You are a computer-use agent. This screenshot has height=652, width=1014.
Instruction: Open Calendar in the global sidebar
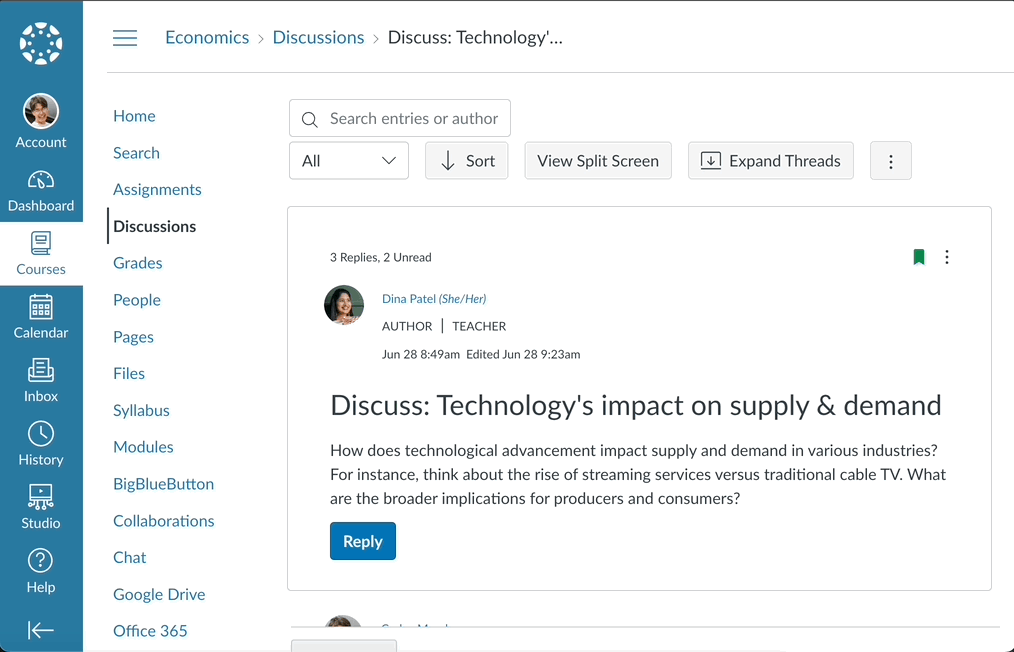pos(41,317)
